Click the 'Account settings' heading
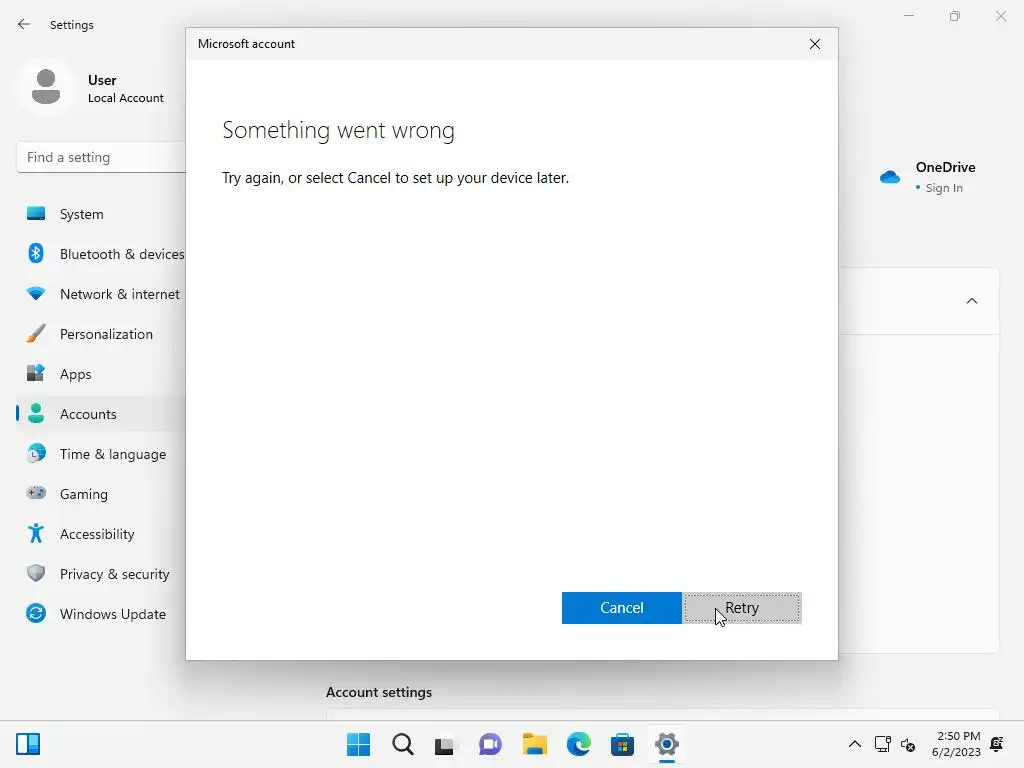 [x=379, y=692]
